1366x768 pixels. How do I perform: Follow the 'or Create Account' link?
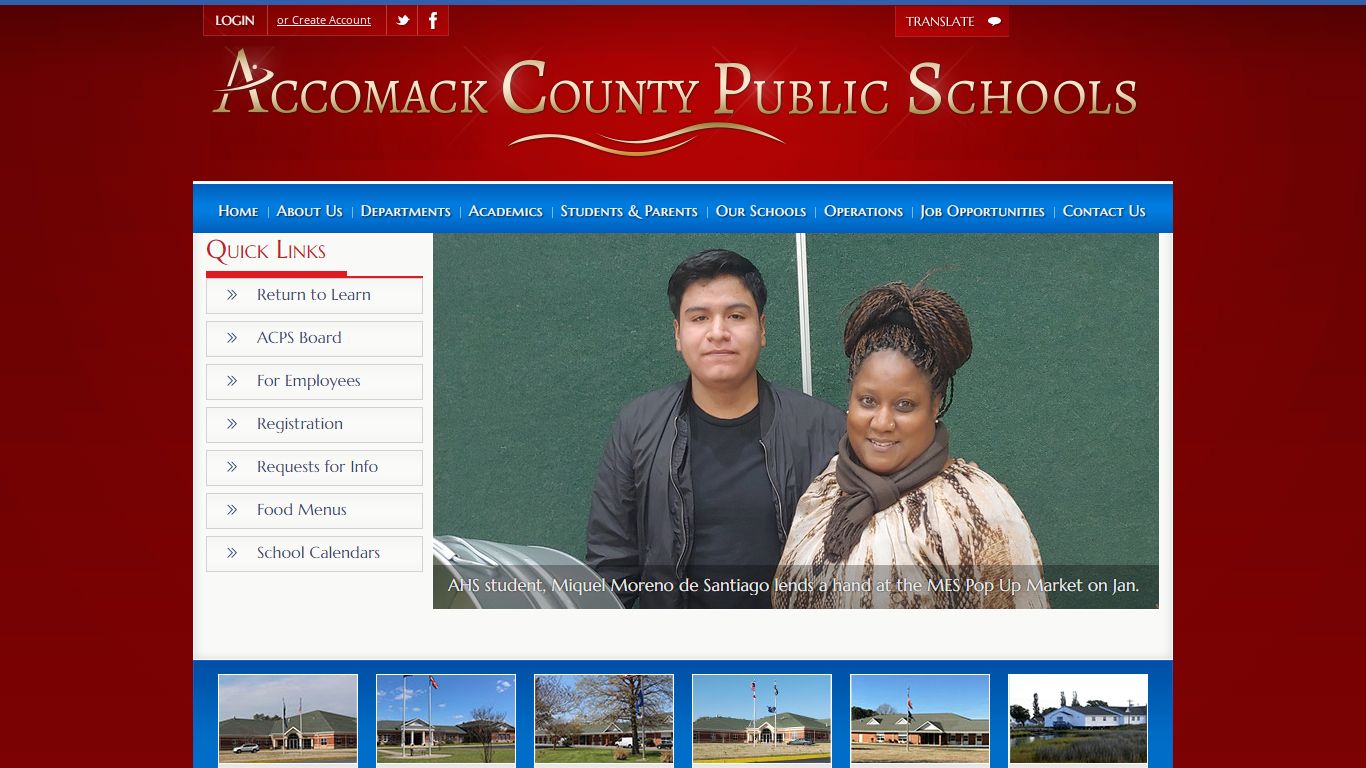point(324,20)
